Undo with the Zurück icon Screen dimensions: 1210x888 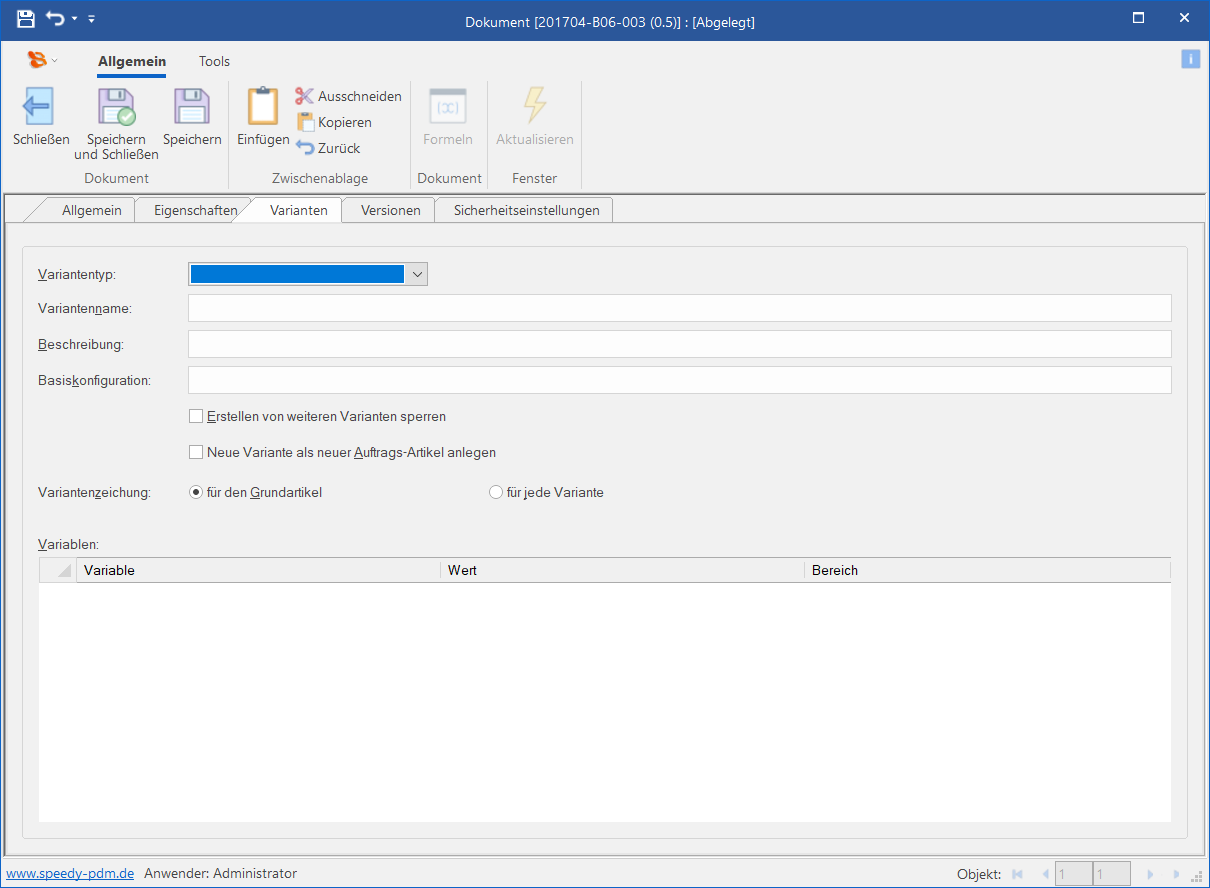305,148
